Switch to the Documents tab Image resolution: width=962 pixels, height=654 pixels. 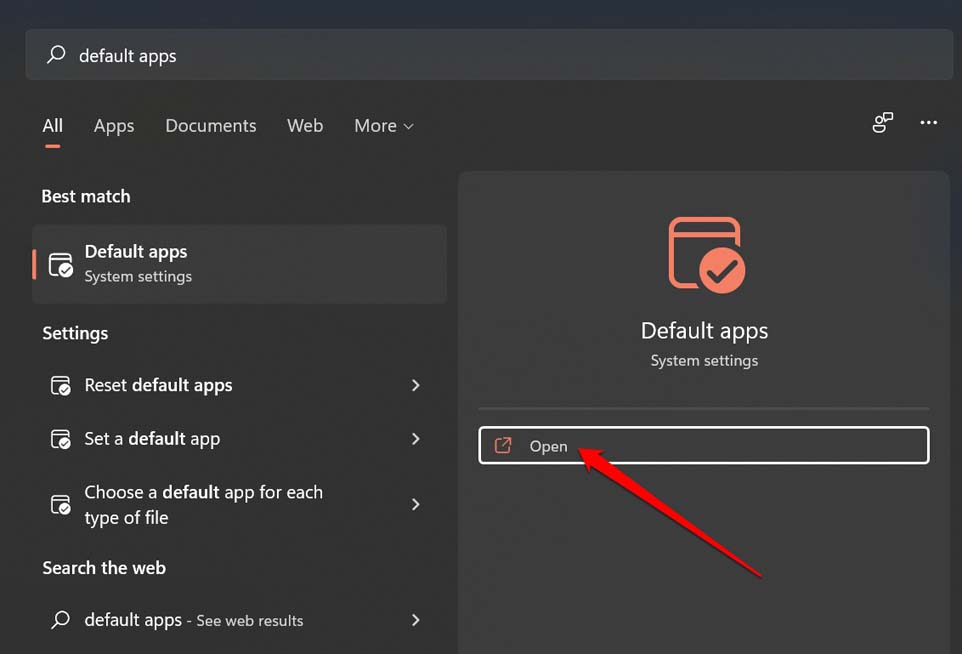(x=210, y=126)
